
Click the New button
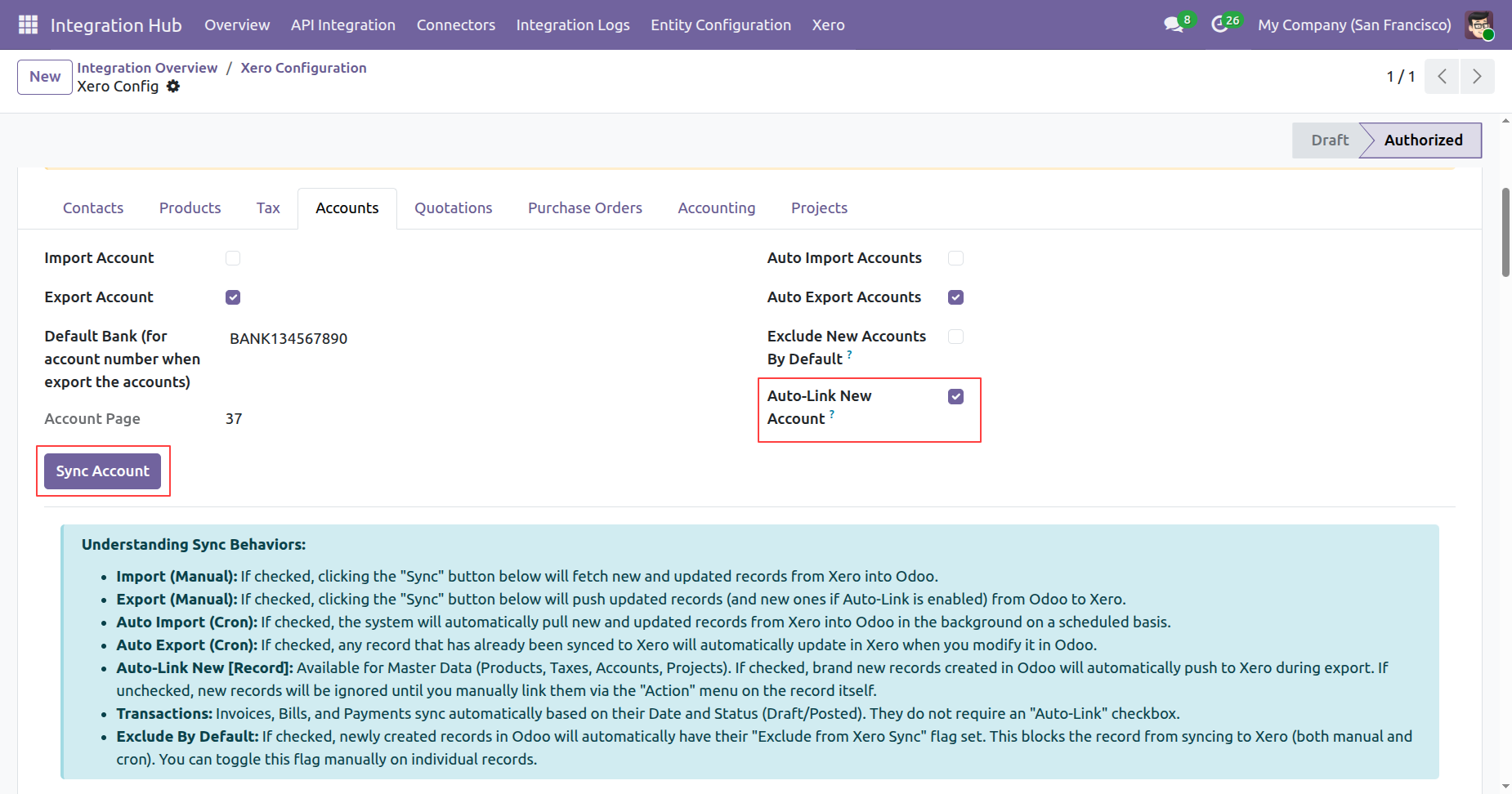pos(45,77)
